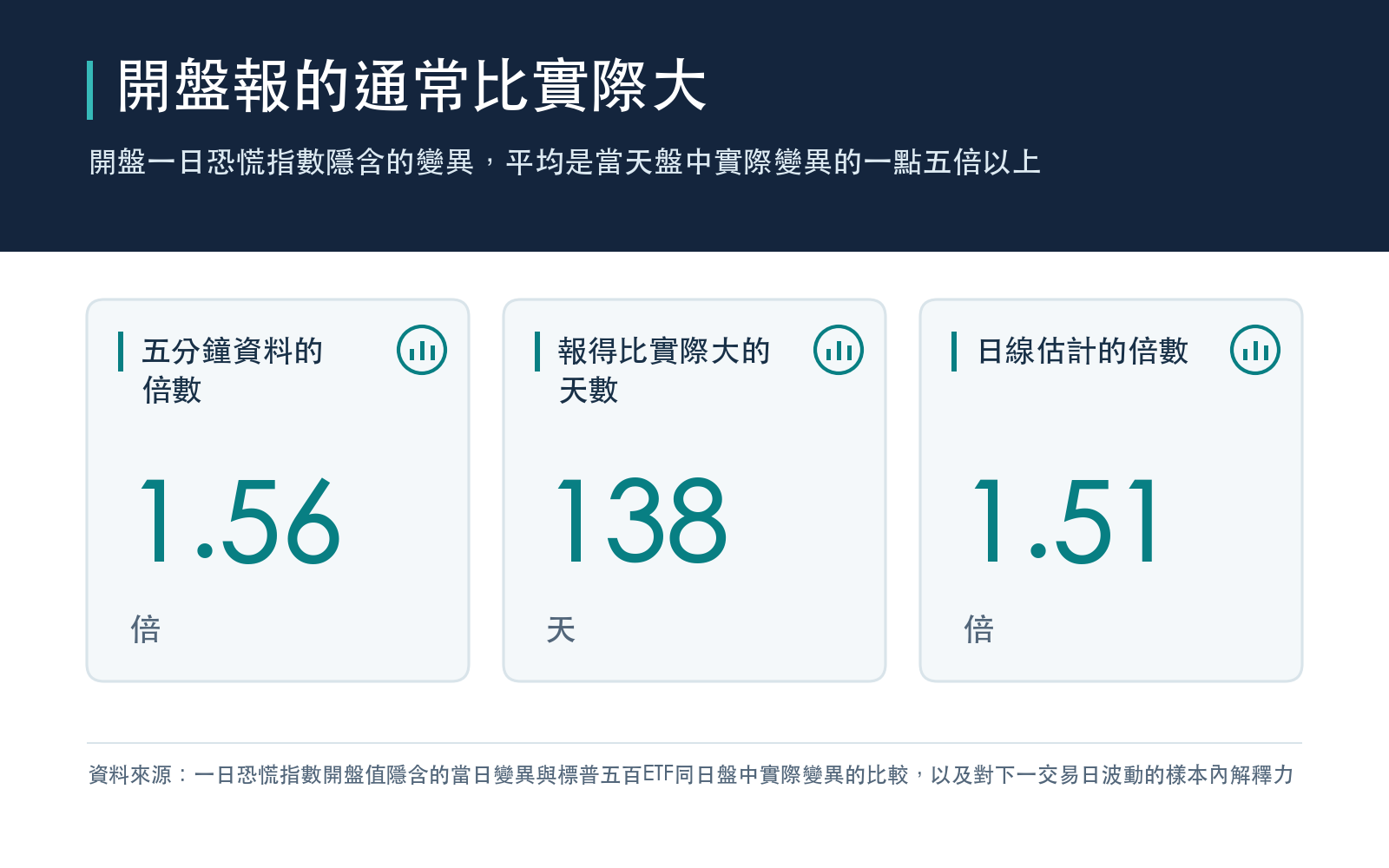1389x868 pixels.
Task: Click the chart icon on 報得比實際大的天數 card
Action: [839, 350]
